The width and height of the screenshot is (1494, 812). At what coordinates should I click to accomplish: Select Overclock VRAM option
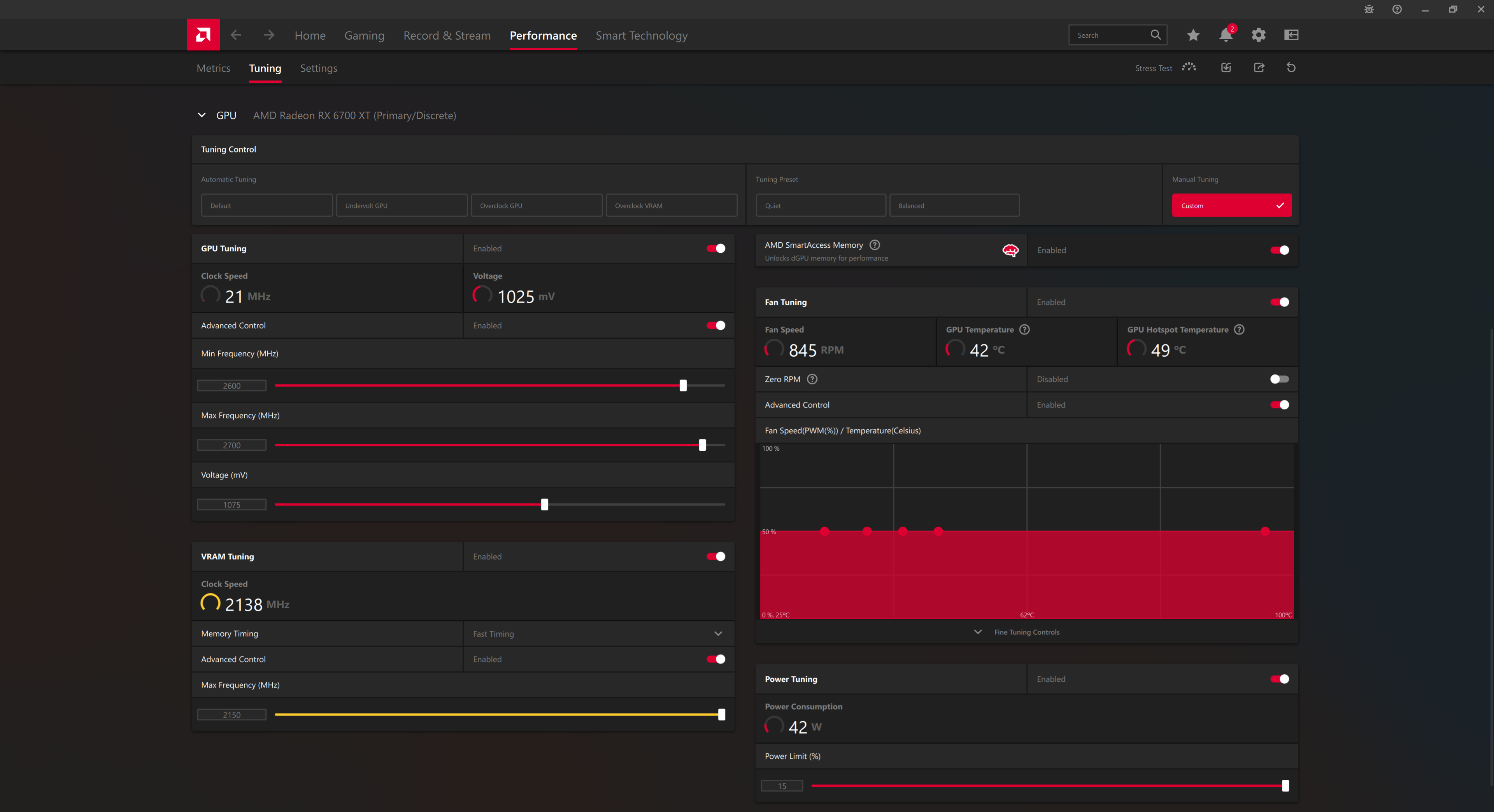click(672, 205)
